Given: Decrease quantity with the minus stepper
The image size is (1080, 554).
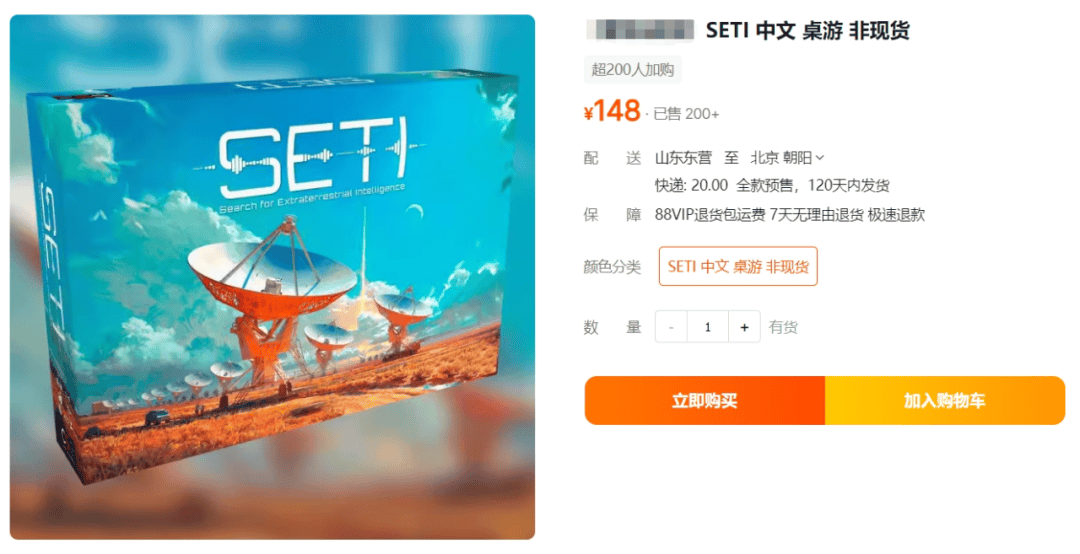Looking at the screenshot, I should pos(671,327).
